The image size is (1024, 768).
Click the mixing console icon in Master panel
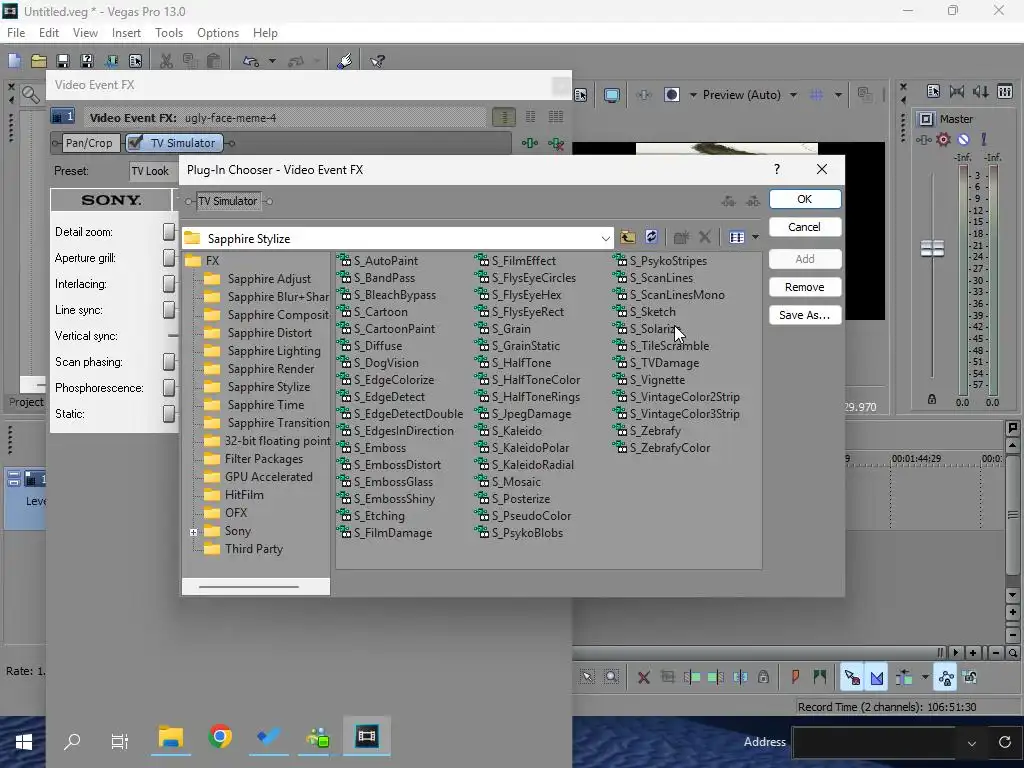(1005, 91)
